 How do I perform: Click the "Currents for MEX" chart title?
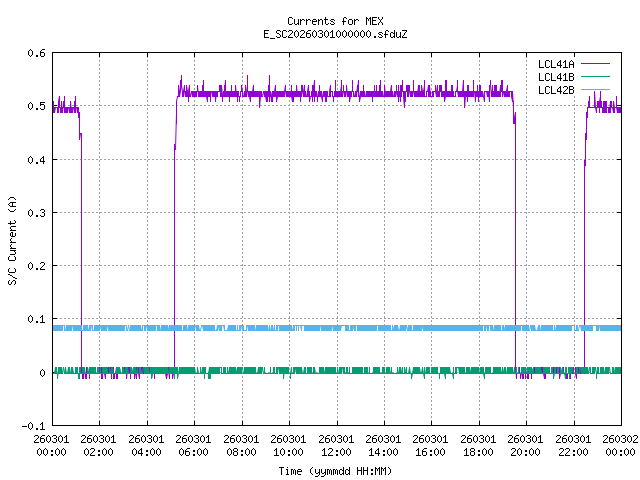(x=335, y=21)
